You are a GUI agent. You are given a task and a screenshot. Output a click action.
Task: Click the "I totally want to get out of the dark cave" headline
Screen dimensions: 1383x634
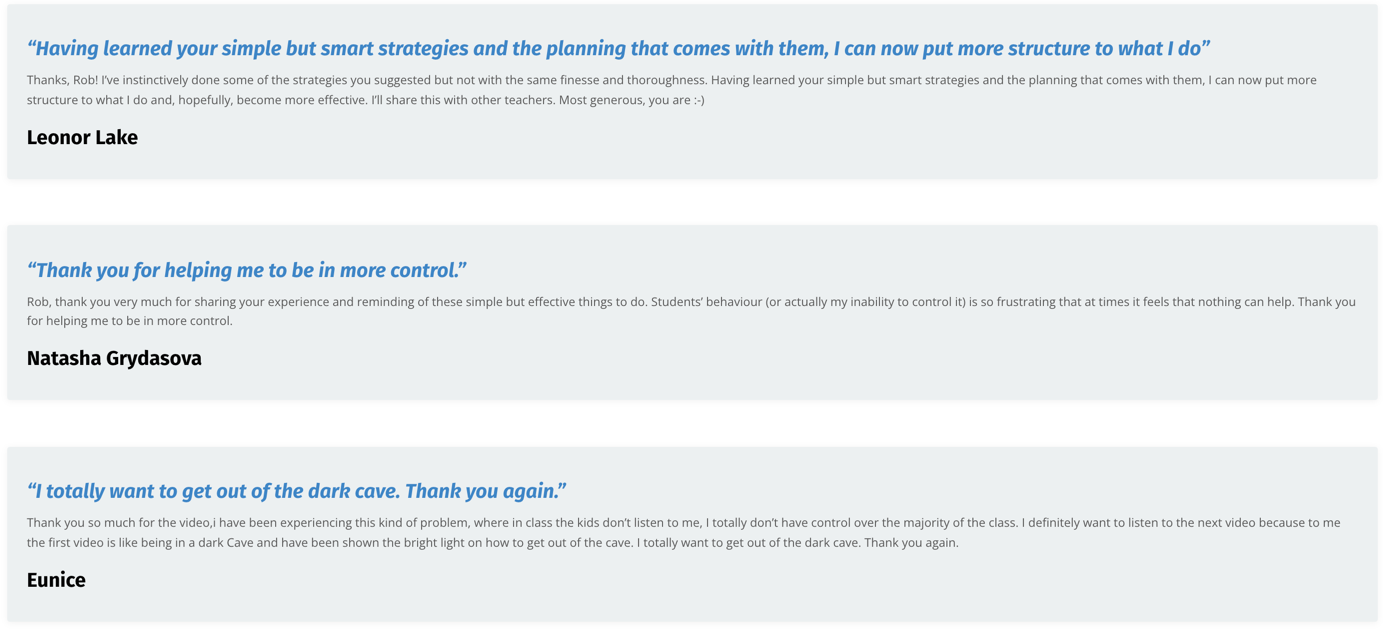[x=296, y=491]
